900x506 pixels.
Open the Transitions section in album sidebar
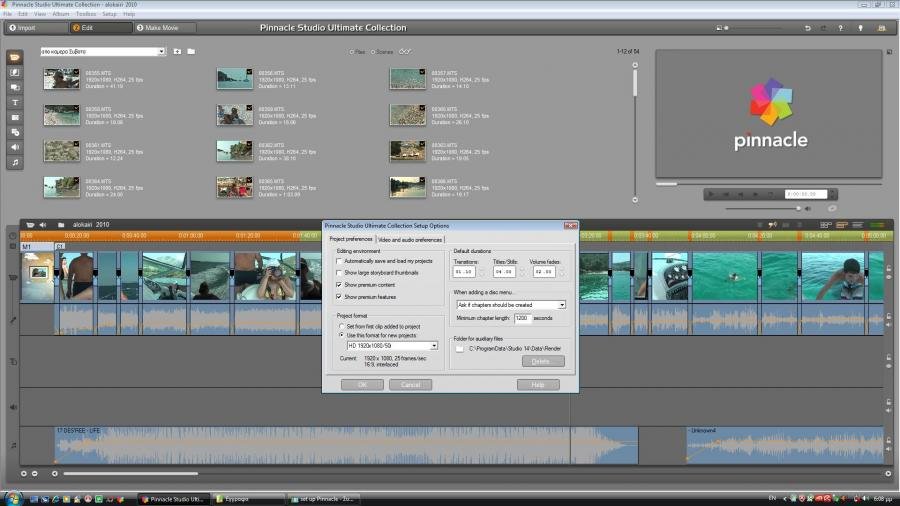pos(15,72)
